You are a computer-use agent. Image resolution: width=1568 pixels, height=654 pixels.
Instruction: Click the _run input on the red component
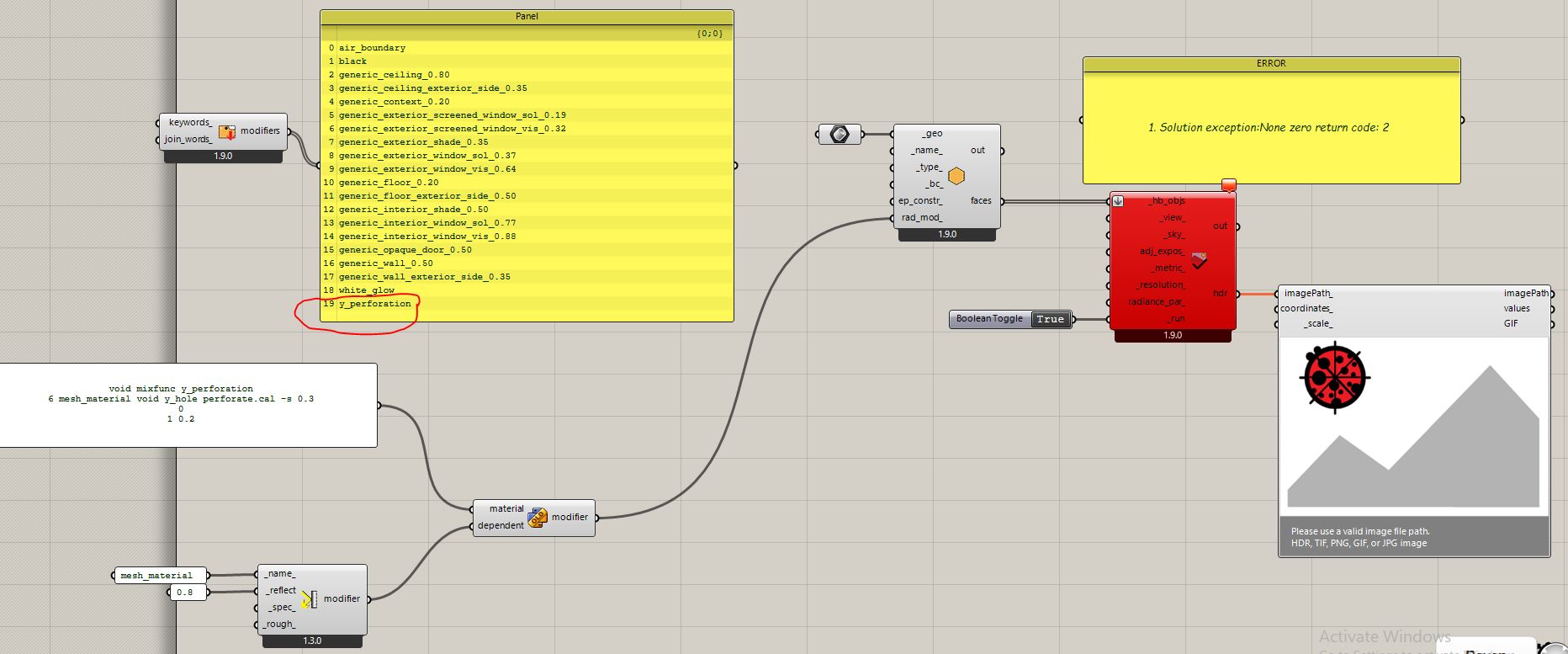point(1175,319)
